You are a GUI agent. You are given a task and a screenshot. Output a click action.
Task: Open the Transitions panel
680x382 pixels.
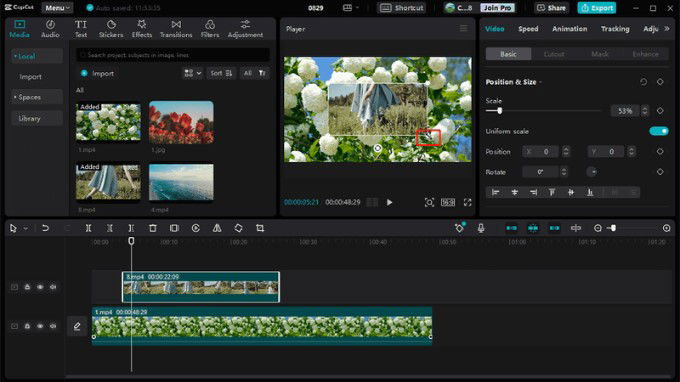[x=176, y=29]
